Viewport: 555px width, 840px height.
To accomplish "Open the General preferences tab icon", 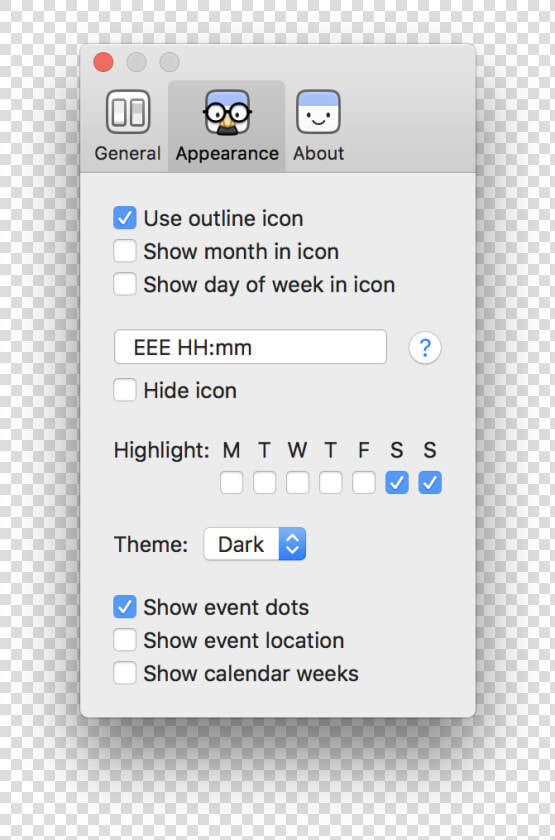I will point(128,112).
